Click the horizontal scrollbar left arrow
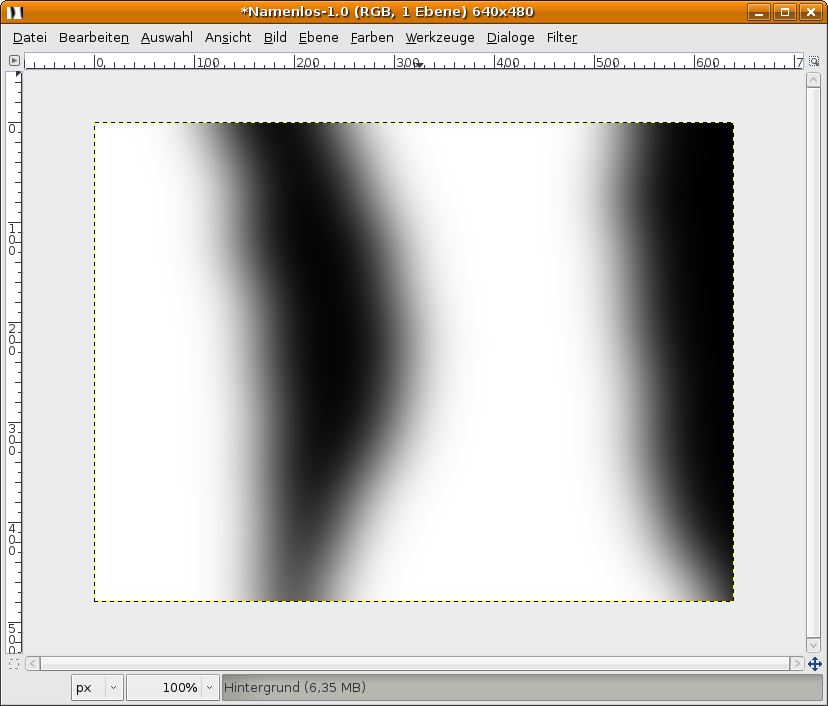Image resolution: width=828 pixels, height=706 pixels. point(32,663)
